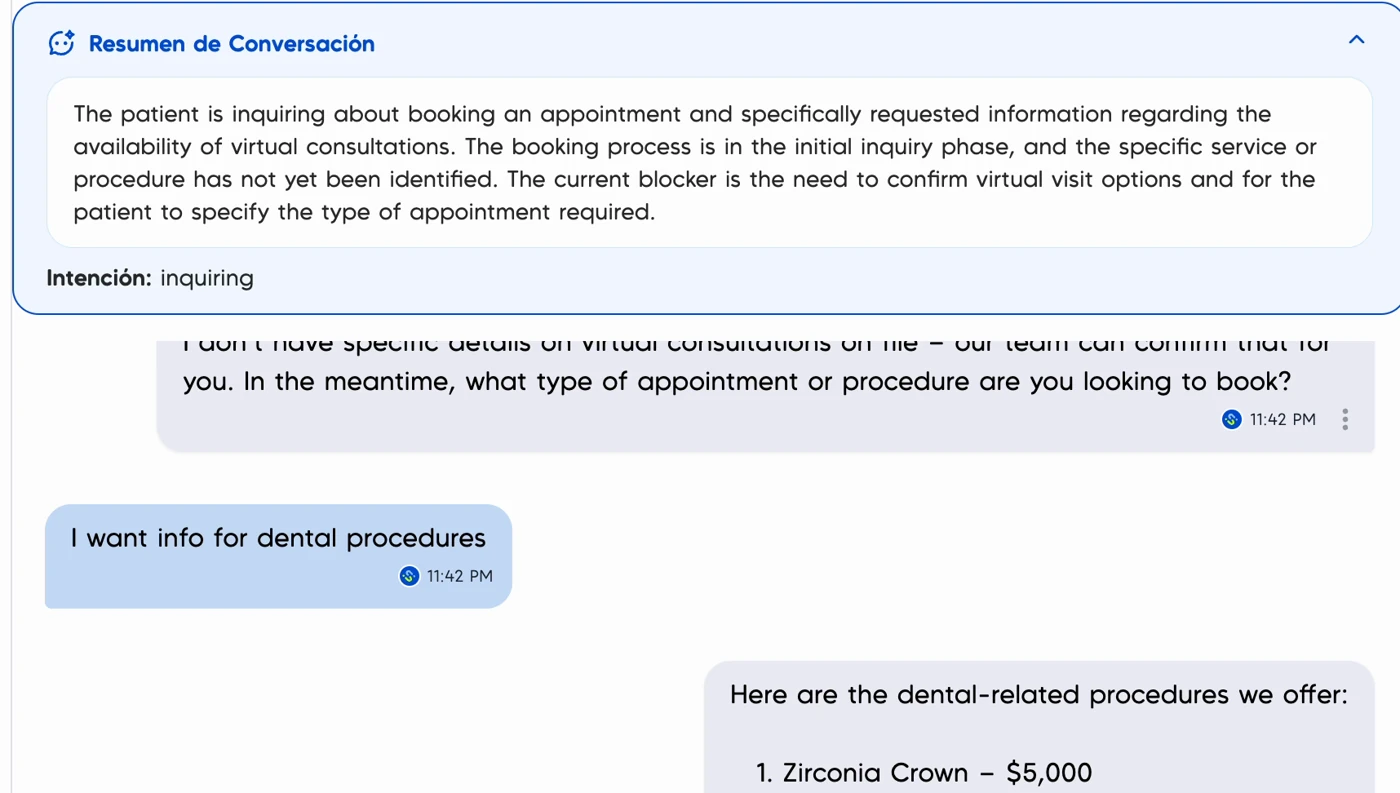Image resolution: width=1400 pixels, height=793 pixels.
Task: Click the grey bubble containing the dental procedures list
Action: tap(1039, 727)
